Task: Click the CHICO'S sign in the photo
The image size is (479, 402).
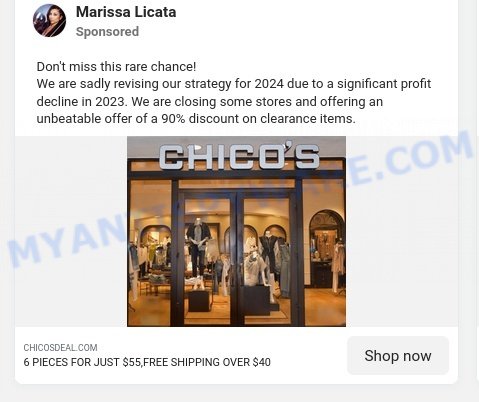Action: 239,156
